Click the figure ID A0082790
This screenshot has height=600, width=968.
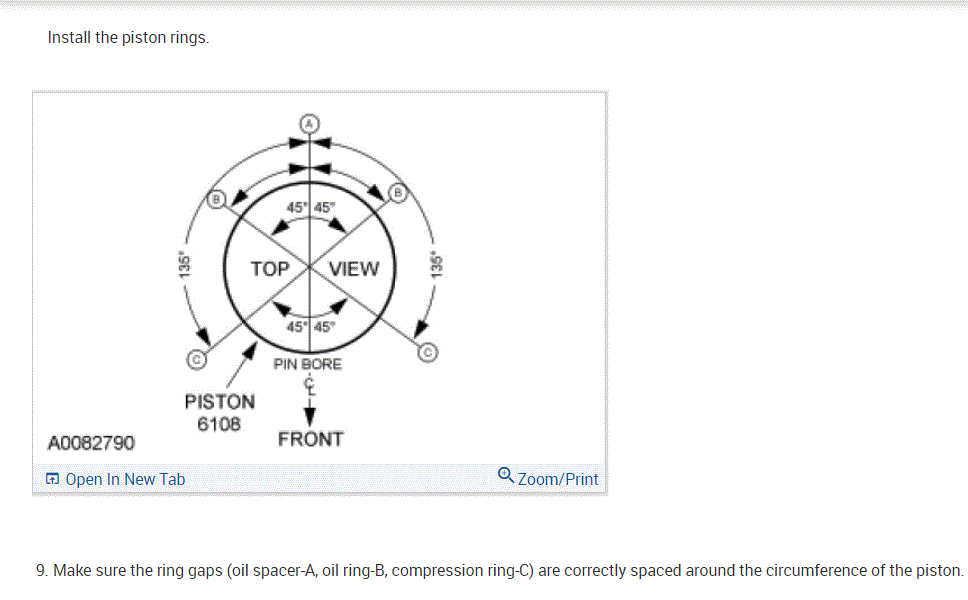(92, 442)
